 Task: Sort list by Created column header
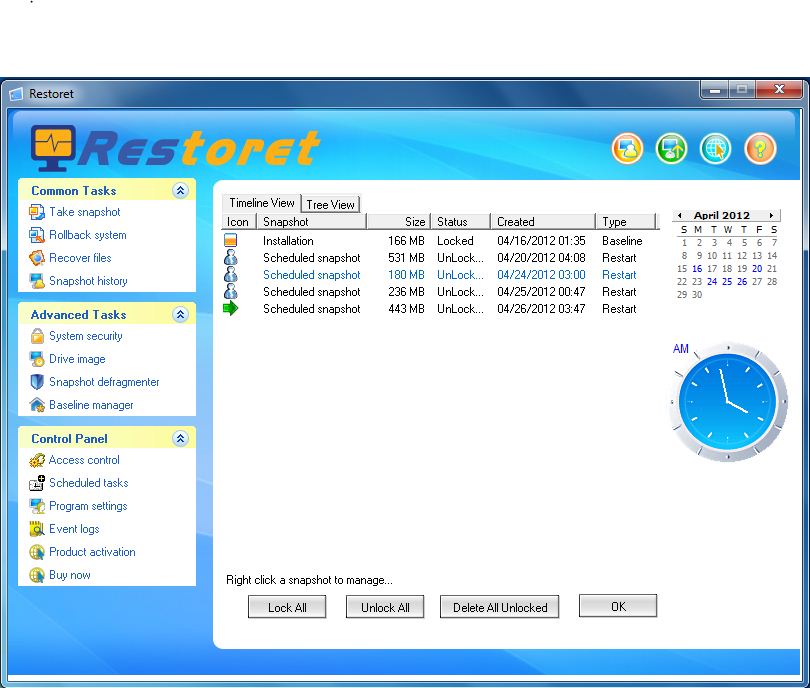(x=543, y=222)
